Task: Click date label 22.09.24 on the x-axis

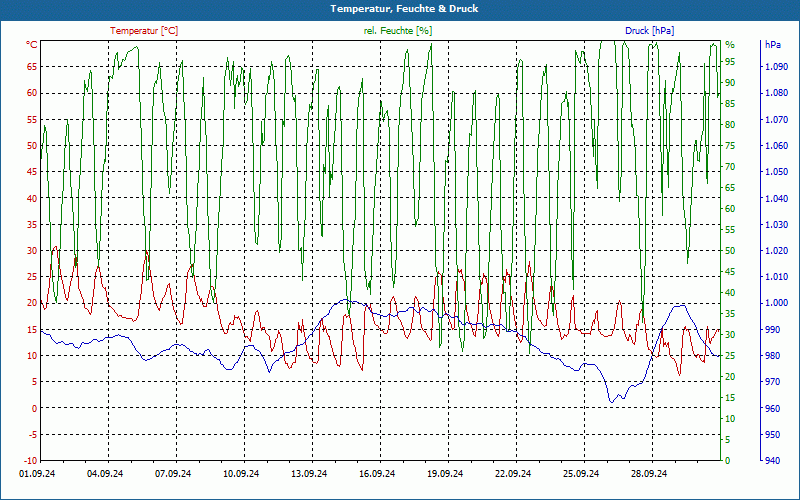Action: pos(513,474)
